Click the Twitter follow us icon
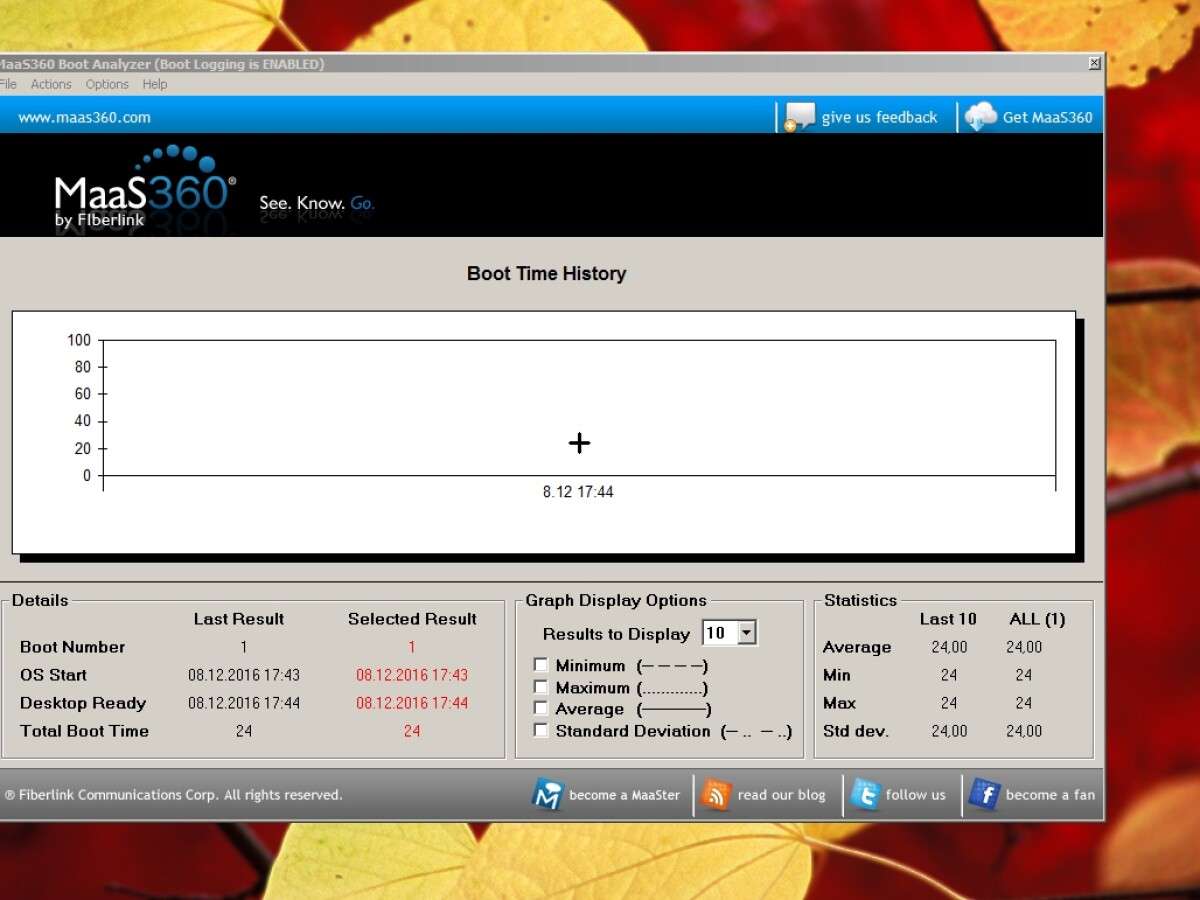The image size is (1200, 900). point(865,795)
